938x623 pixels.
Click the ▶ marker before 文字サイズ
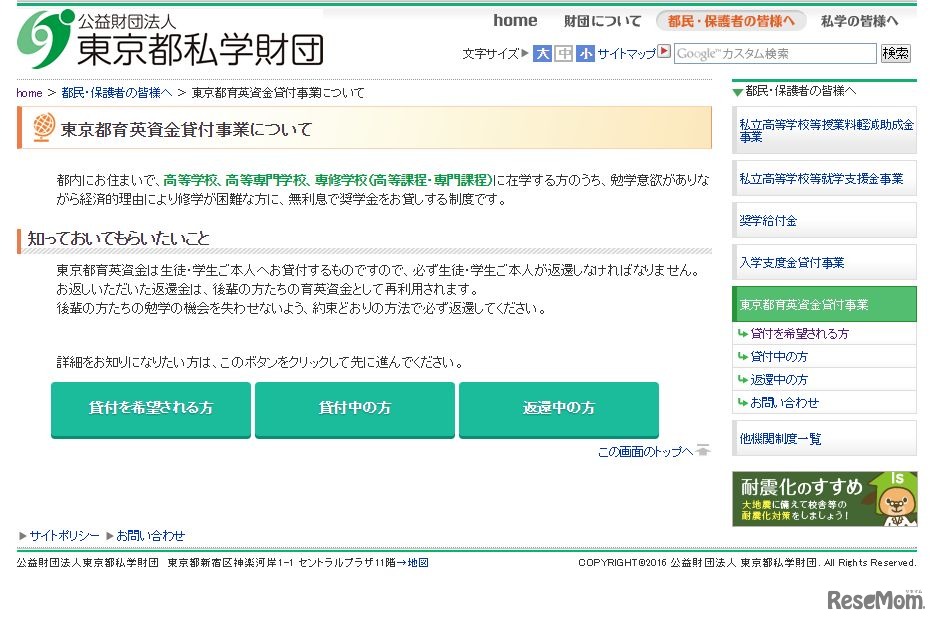tap(522, 53)
